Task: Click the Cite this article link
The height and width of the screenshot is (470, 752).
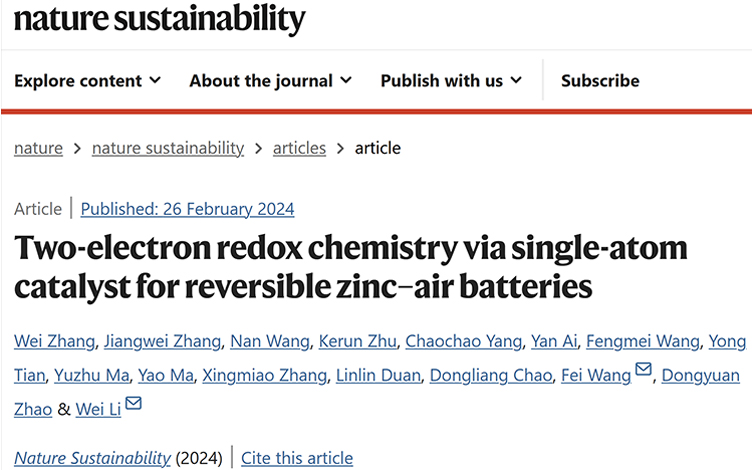Action: click(x=297, y=458)
